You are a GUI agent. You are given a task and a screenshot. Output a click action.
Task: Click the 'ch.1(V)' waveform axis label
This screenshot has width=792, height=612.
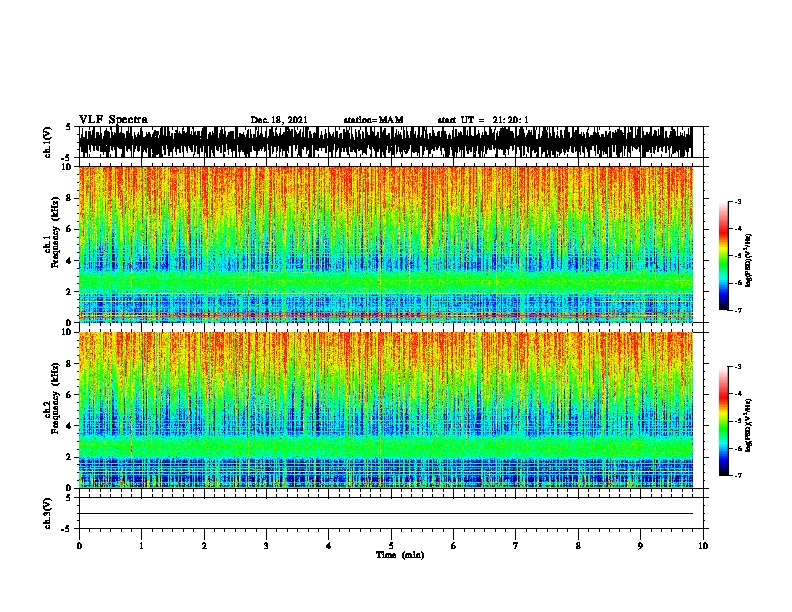(48, 142)
